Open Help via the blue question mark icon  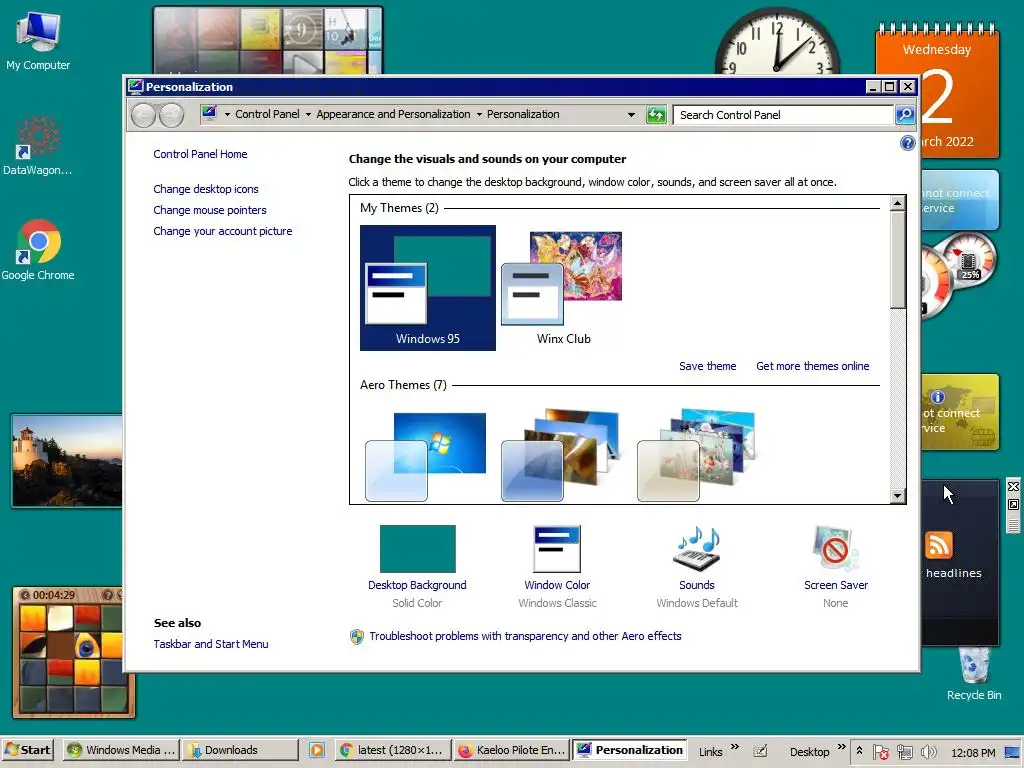tap(907, 143)
